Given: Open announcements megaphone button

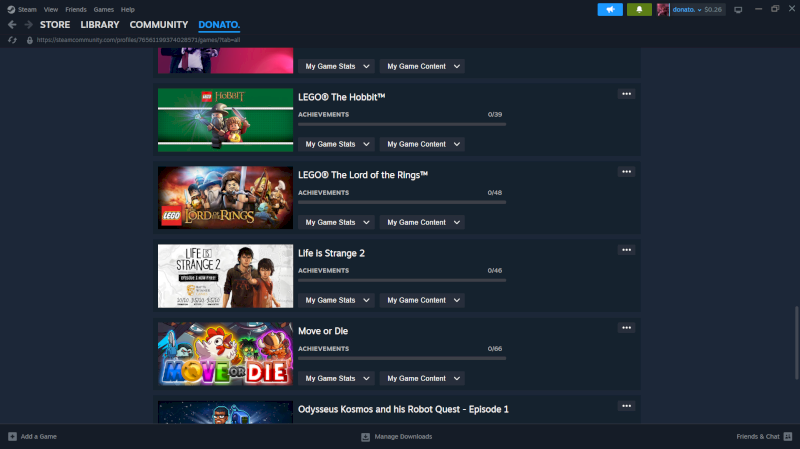Looking at the screenshot, I should click(610, 9).
